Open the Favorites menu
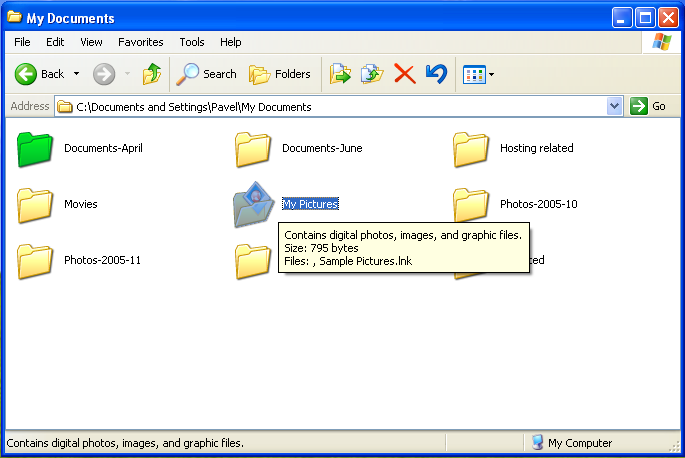 [140, 42]
